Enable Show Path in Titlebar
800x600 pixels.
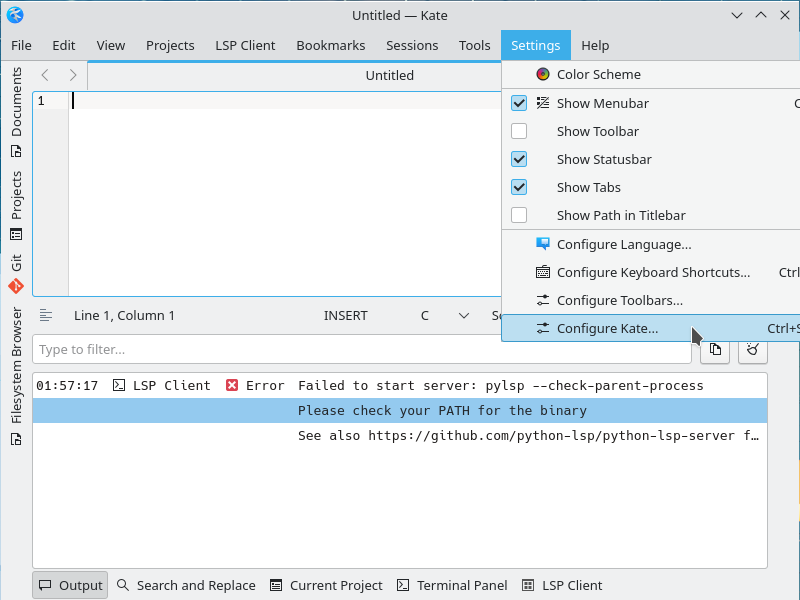click(519, 215)
